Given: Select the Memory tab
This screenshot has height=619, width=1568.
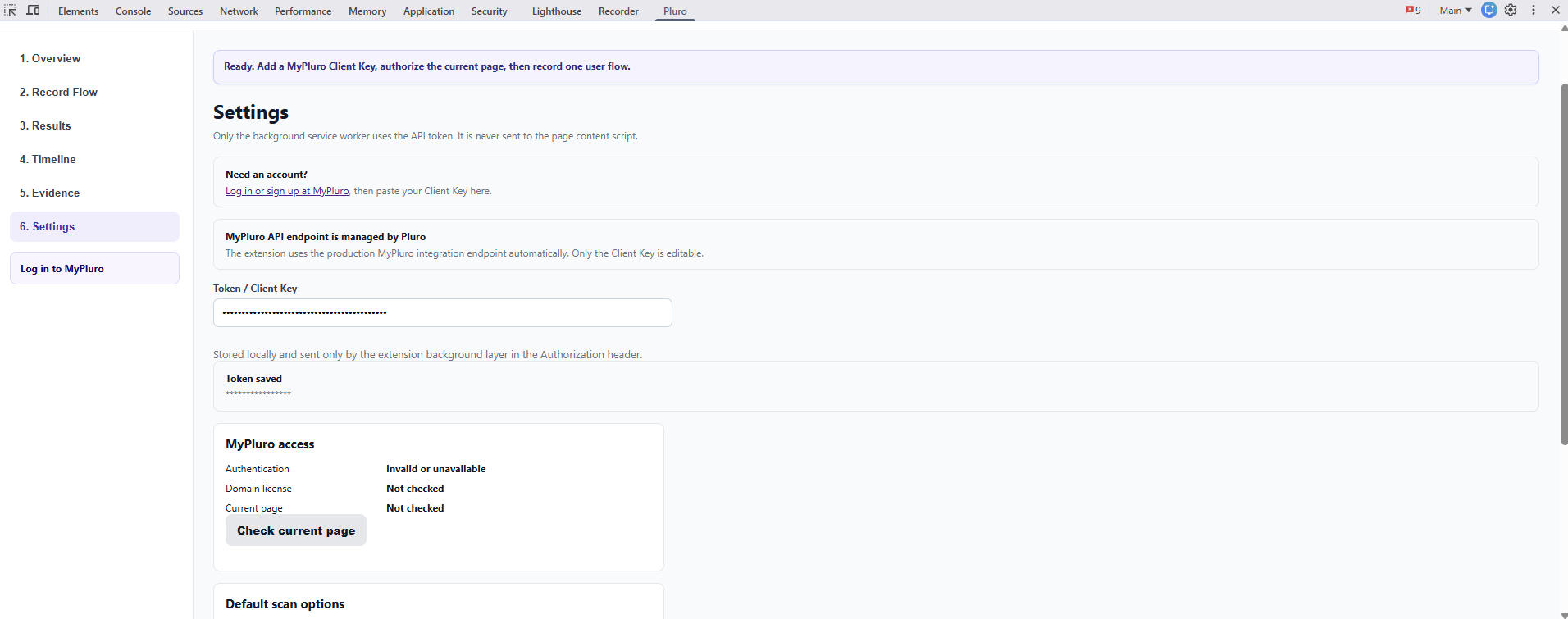Looking at the screenshot, I should click(x=367, y=11).
